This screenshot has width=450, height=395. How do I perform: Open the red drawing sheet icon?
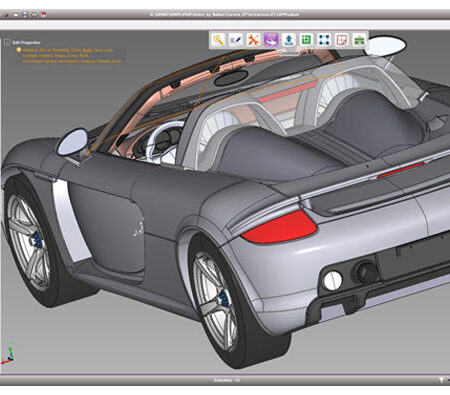tap(342, 40)
